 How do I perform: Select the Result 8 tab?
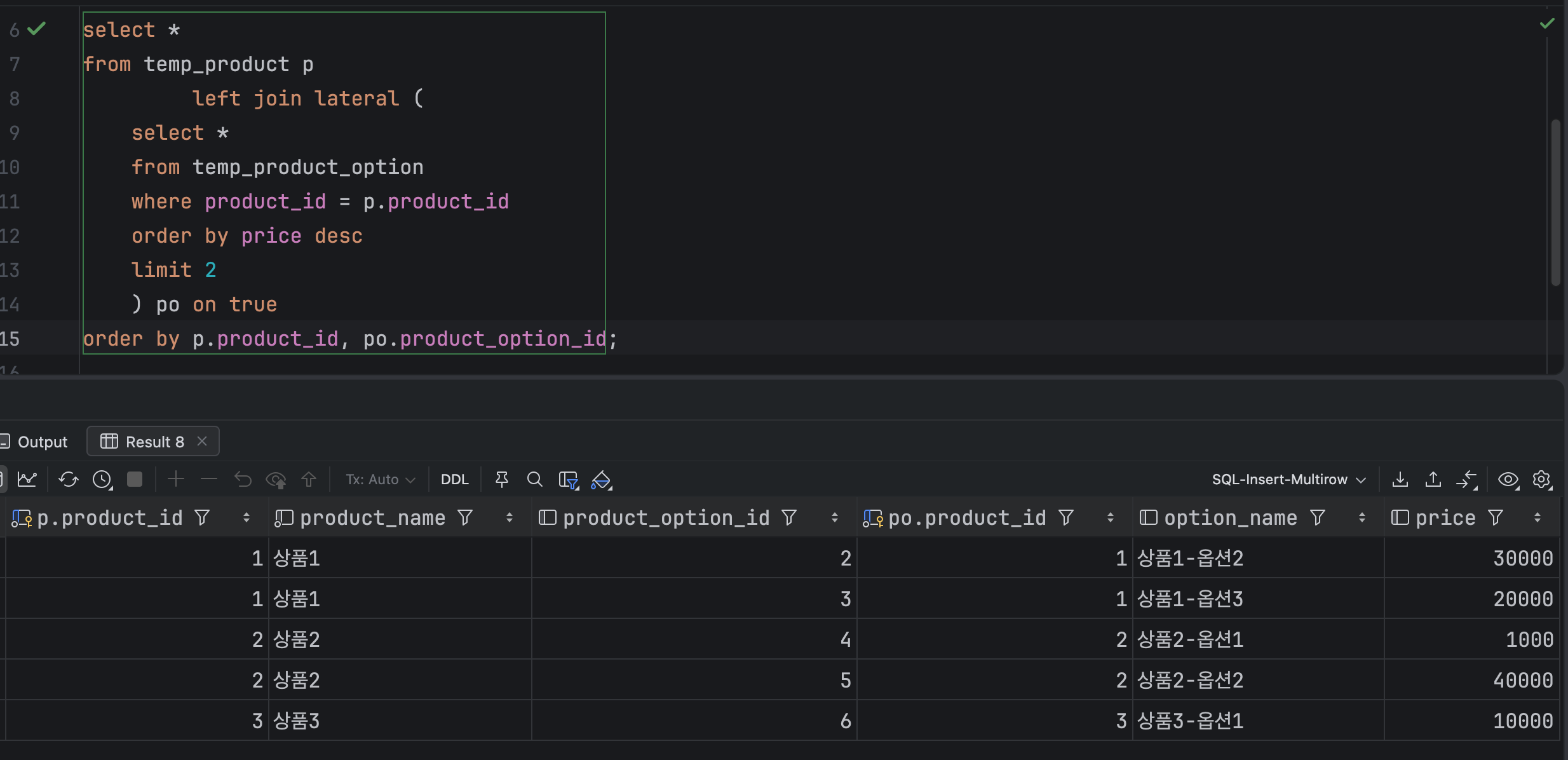[x=154, y=442]
